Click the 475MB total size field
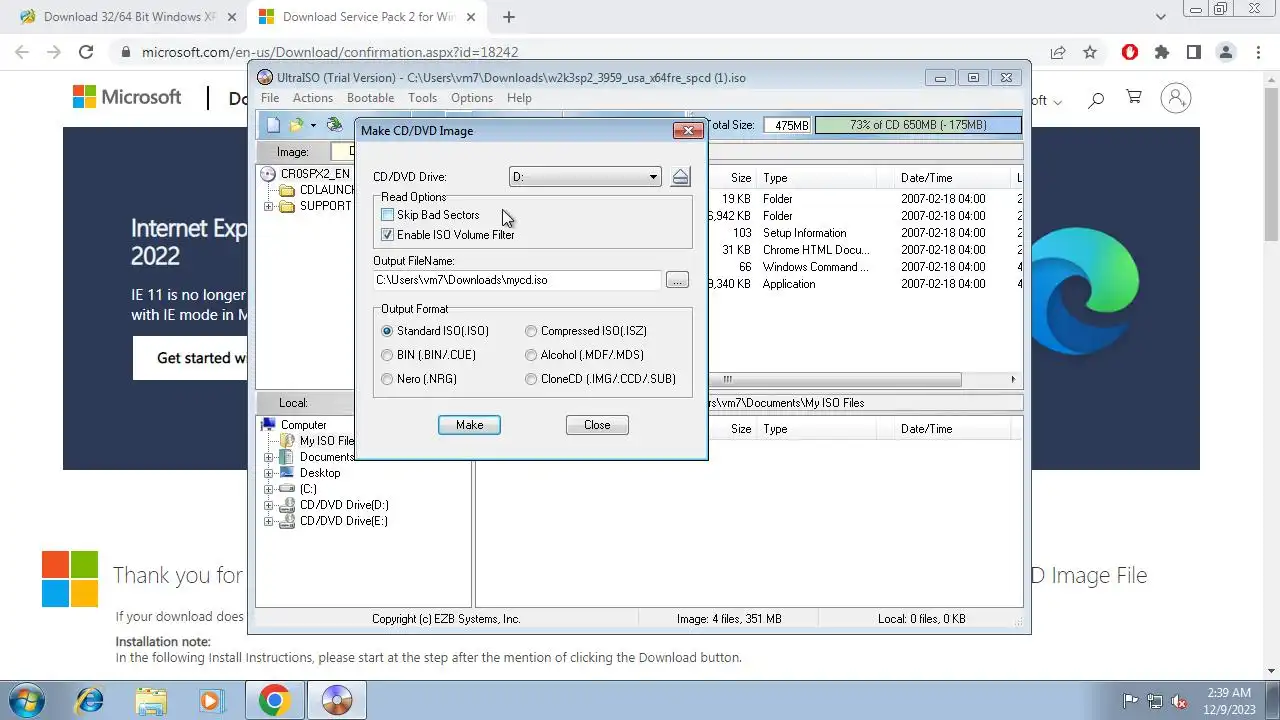The height and width of the screenshot is (720, 1280). point(787,125)
